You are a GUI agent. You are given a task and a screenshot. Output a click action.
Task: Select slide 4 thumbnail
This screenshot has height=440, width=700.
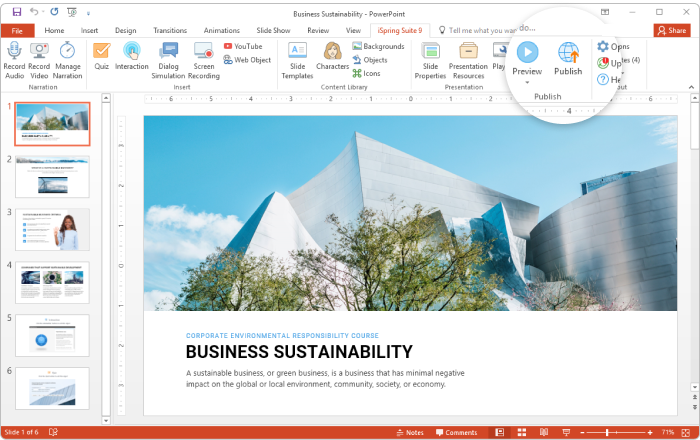point(52,282)
